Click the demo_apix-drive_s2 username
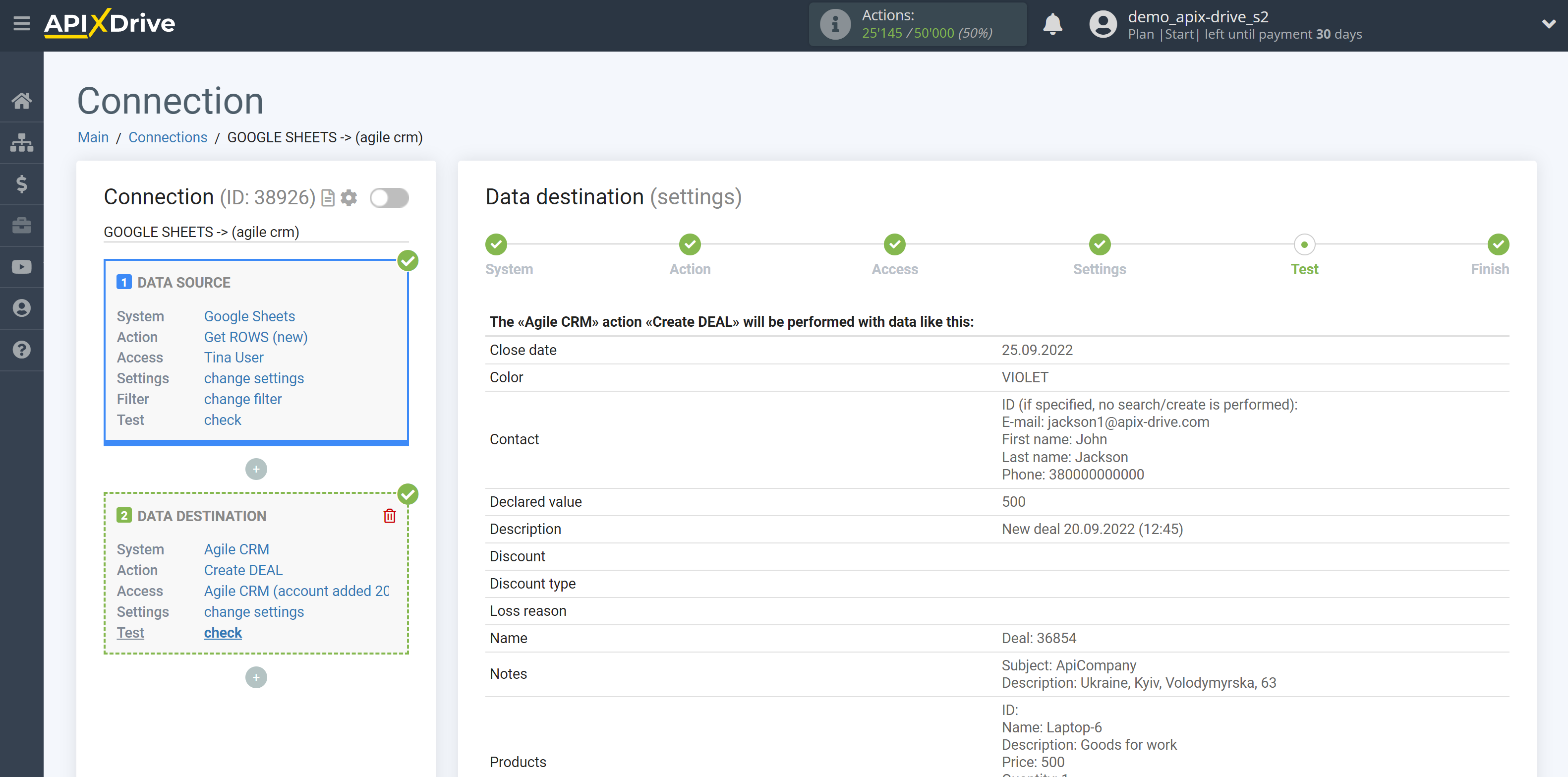Image resolution: width=1568 pixels, height=777 pixels. [x=1198, y=16]
